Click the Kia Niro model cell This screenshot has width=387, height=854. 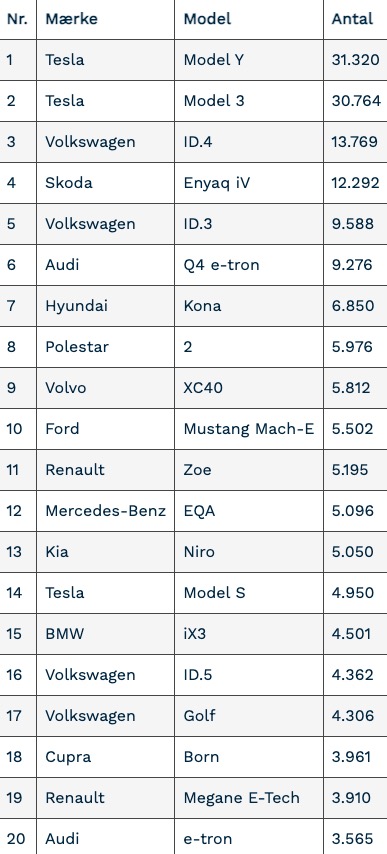pos(249,552)
